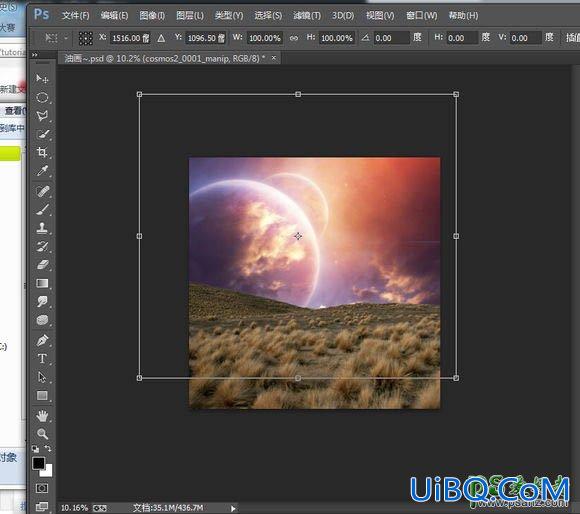The width and height of the screenshot is (580, 514).
Task: Select the Zoom tool
Action: pos(42,434)
